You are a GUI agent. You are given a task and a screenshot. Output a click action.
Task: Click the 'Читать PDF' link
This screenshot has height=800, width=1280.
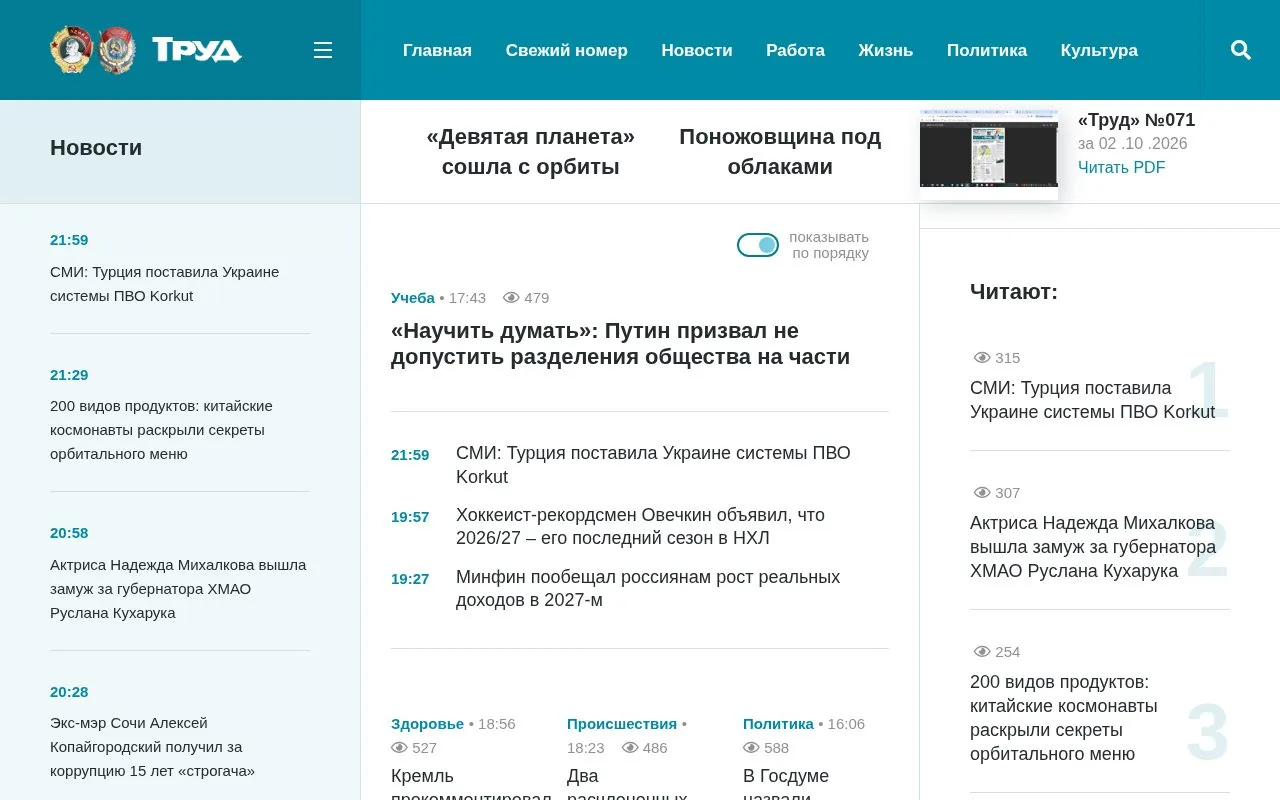pyautogui.click(x=1121, y=167)
